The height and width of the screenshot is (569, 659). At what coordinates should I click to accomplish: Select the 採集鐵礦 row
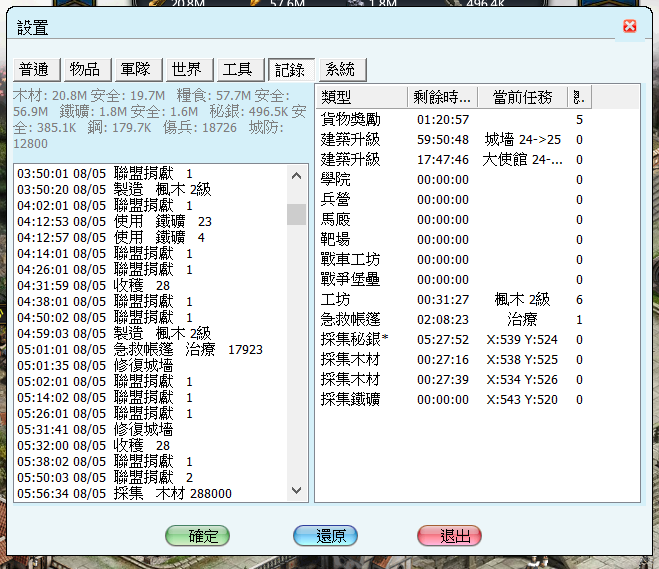click(x=454, y=400)
